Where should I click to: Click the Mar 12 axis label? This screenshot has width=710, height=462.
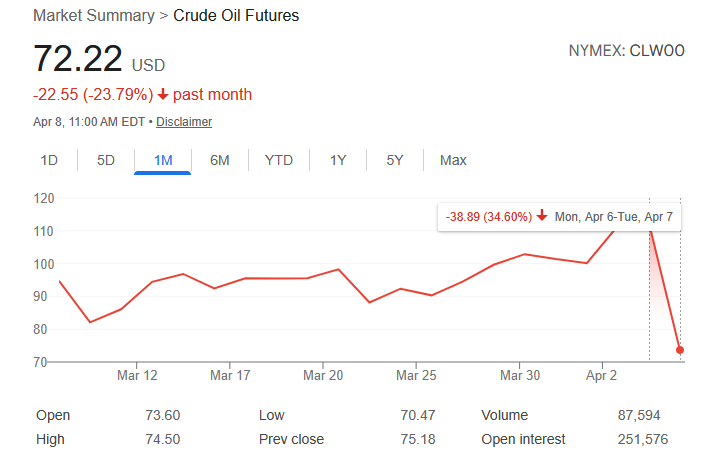click(x=137, y=376)
